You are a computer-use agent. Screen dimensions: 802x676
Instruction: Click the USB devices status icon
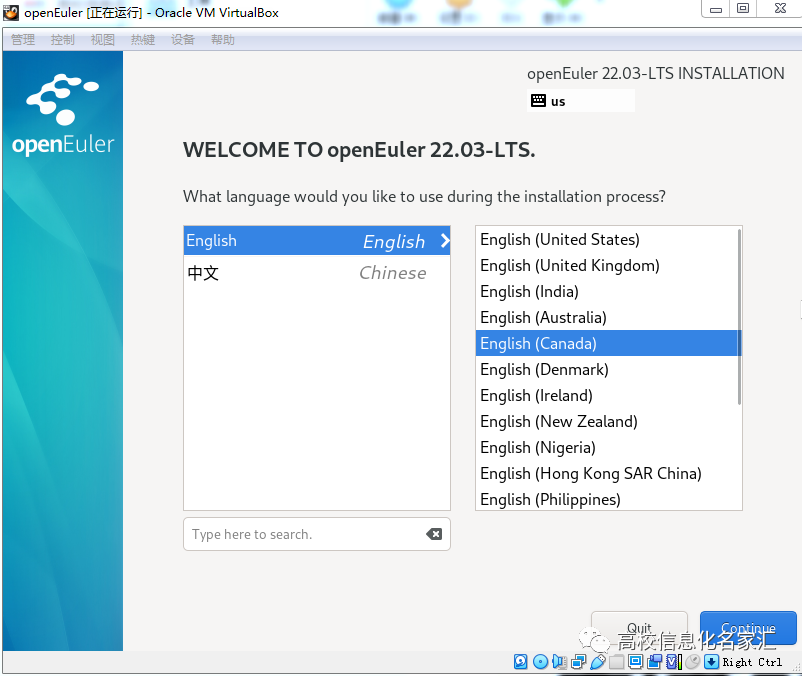pyautogui.click(x=596, y=661)
